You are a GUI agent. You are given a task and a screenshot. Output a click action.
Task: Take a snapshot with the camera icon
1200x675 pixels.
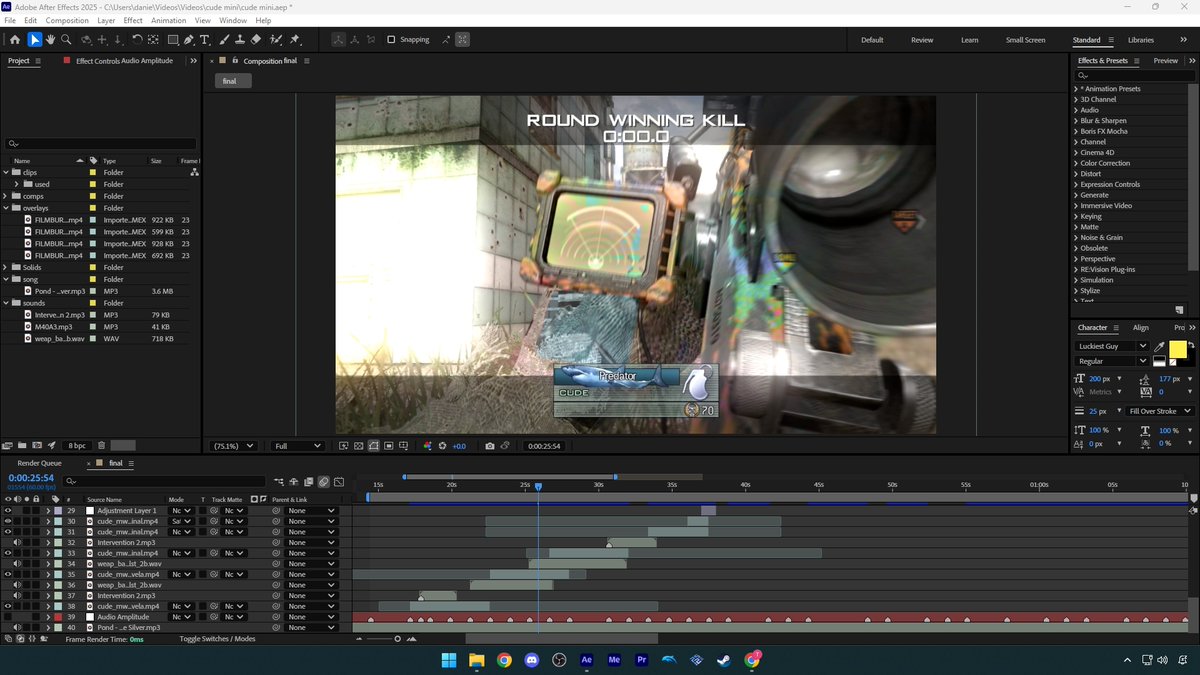pos(489,446)
